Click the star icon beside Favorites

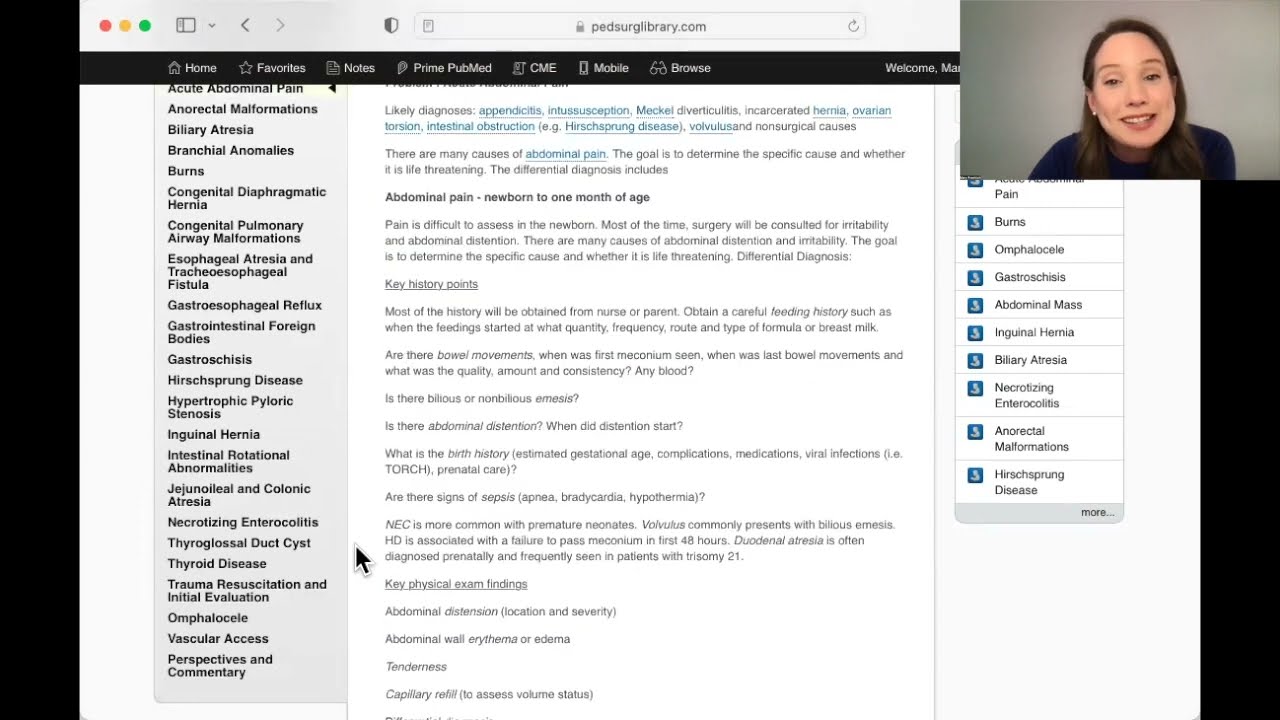pos(246,68)
